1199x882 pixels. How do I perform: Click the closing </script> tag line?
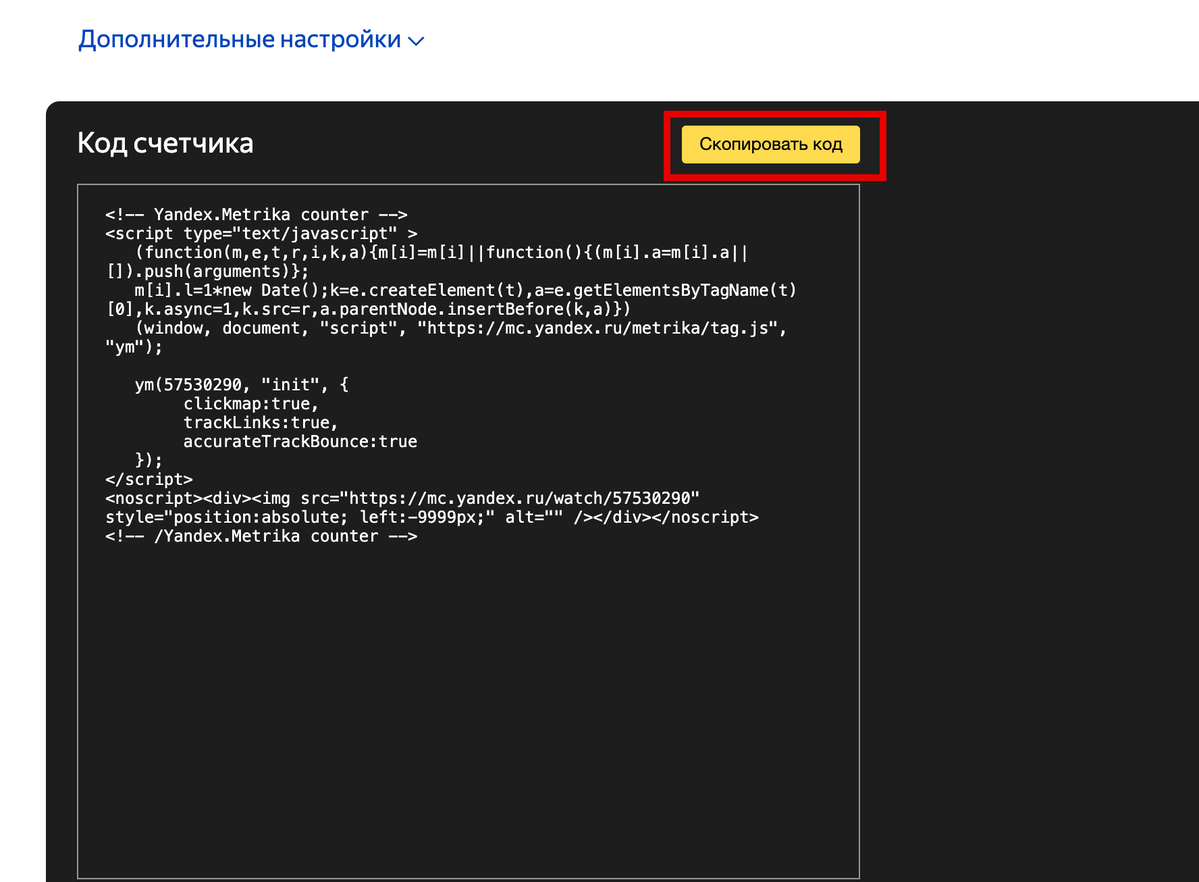[149, 480]
